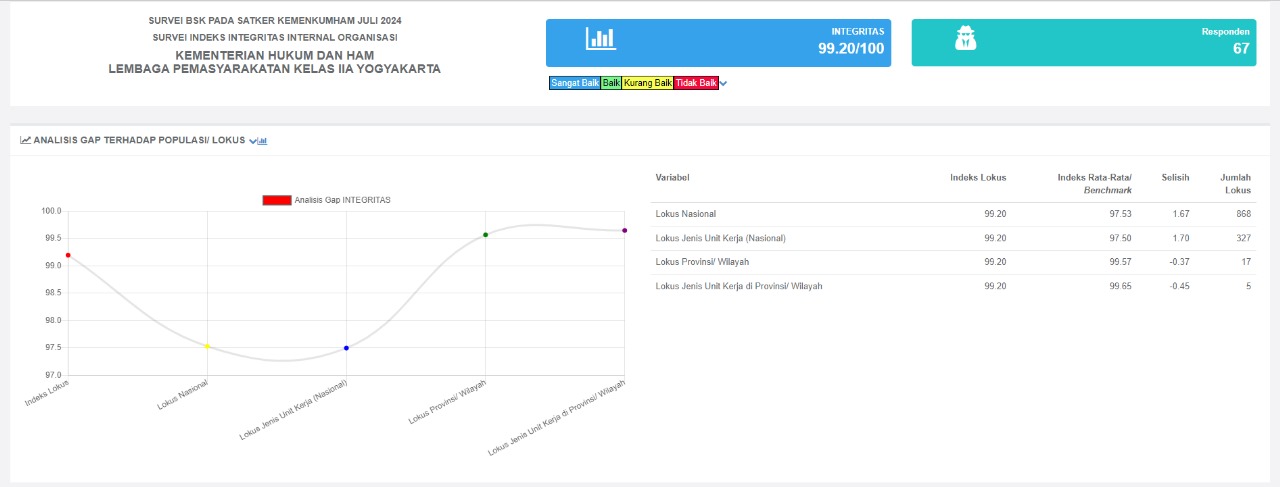Click the INTEGRITAS 99.20/100 score card
Image resolution: width=1280 pixels, height=487 pixels.
tap(718, 42)
